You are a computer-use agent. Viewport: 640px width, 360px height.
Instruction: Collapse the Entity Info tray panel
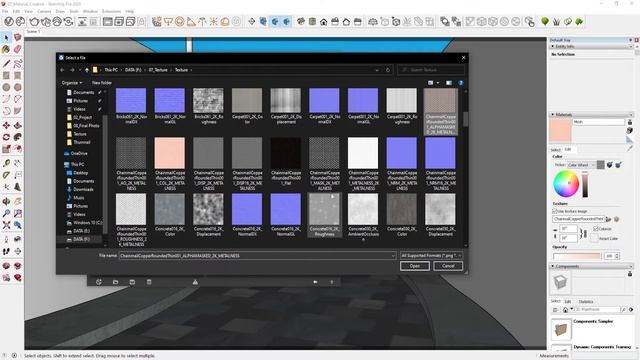[553, 47]
